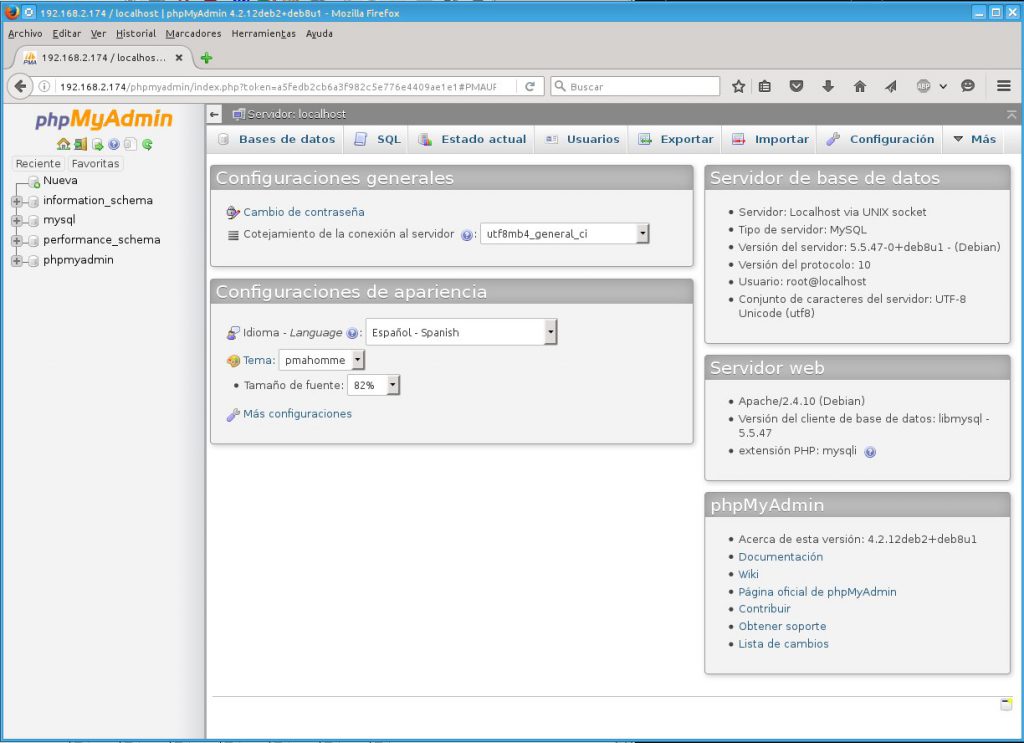Click the Servidor: localhost breadcrumb
Screen dimensions: 1024x743
(296, 114)
